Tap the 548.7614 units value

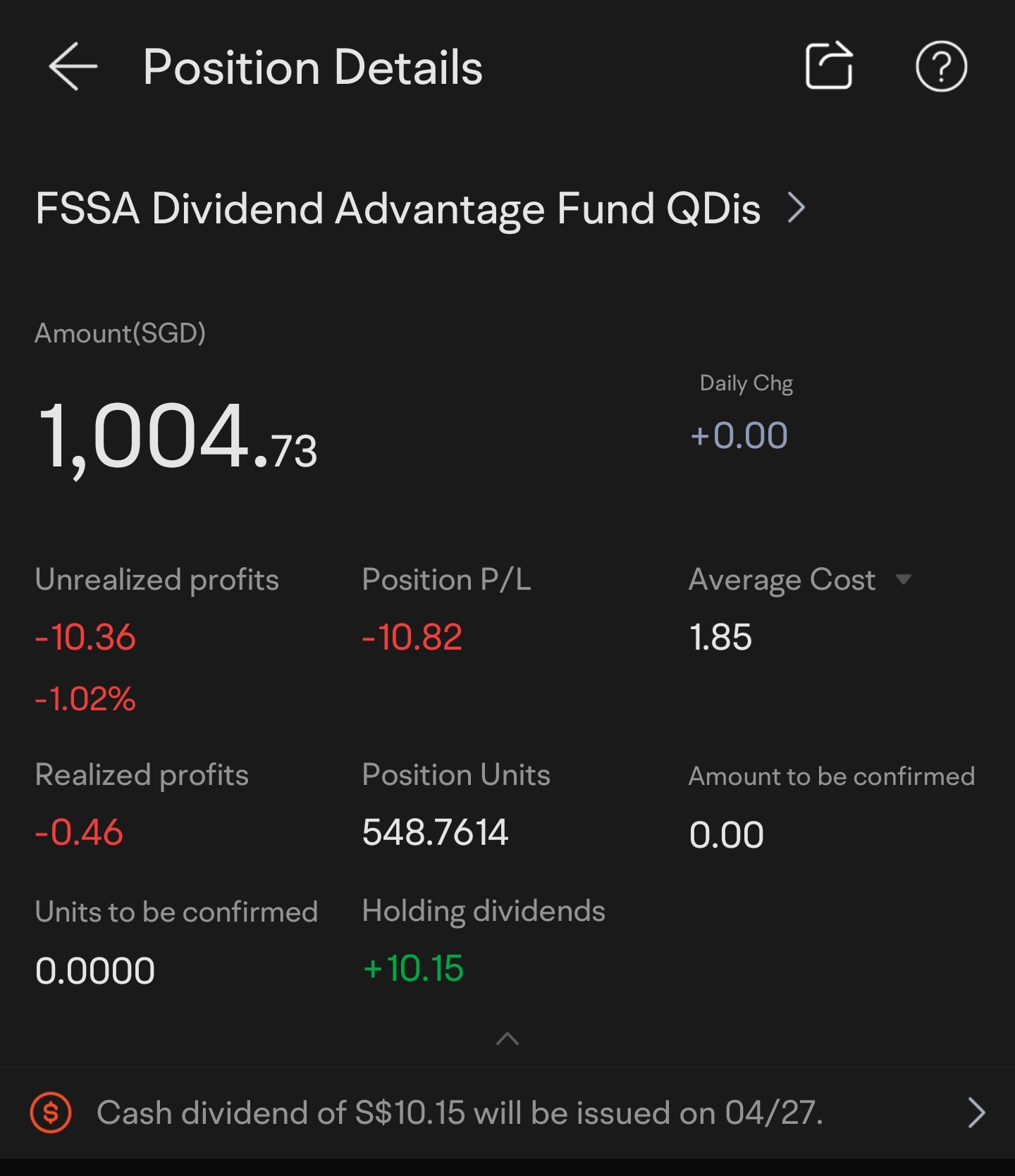(435, 832)
